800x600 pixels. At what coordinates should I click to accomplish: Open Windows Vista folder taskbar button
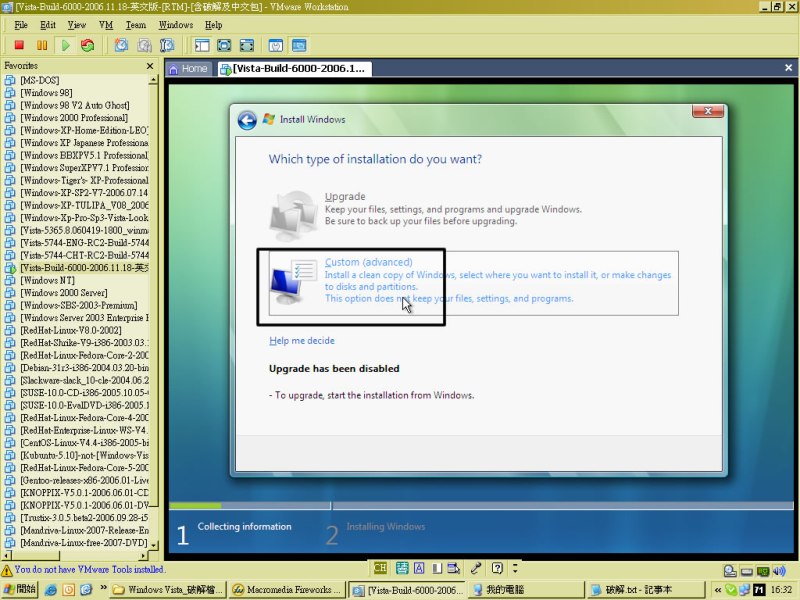point(167,590)
